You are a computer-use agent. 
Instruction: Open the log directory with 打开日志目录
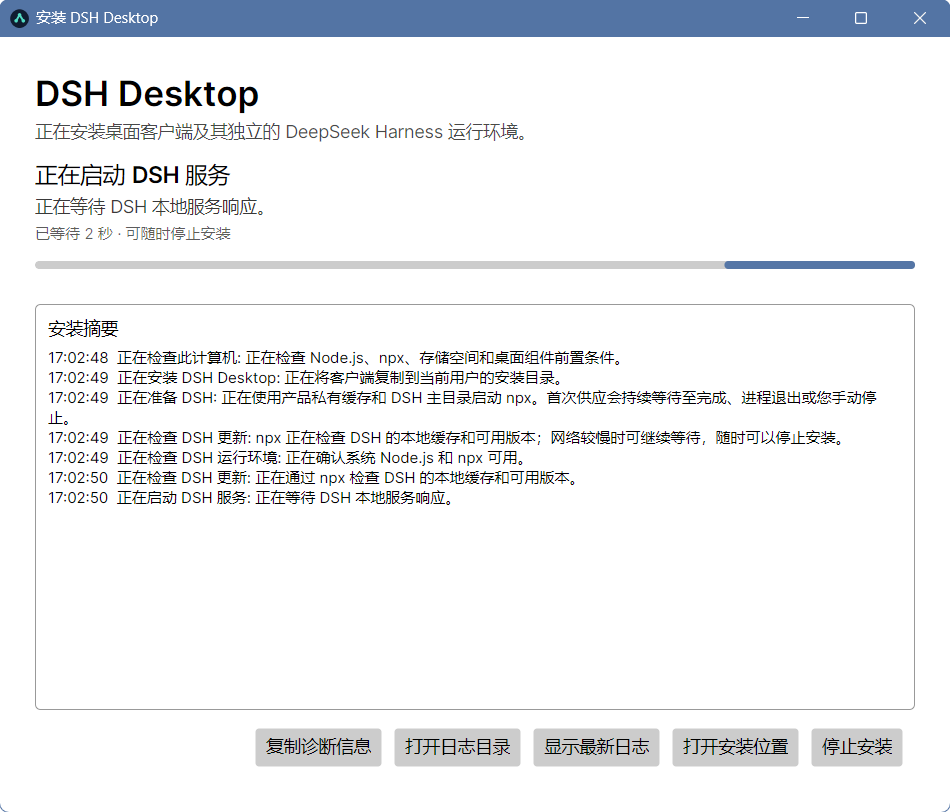click(x=457, y=747)
